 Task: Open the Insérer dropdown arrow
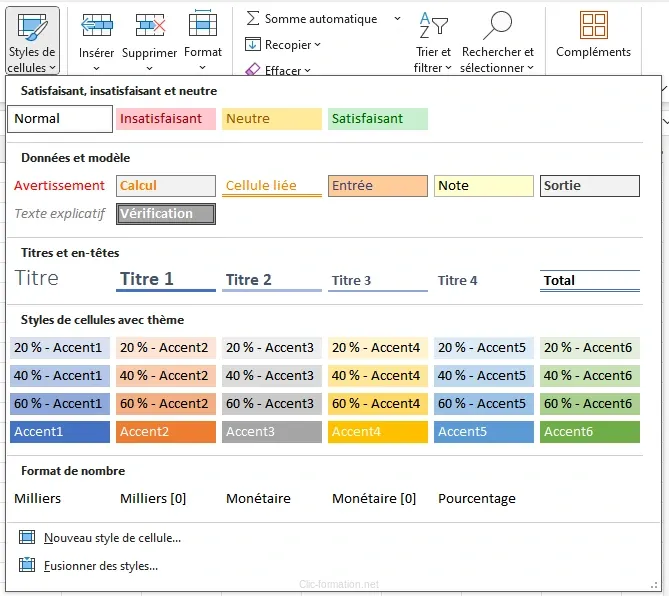point(96,69)
